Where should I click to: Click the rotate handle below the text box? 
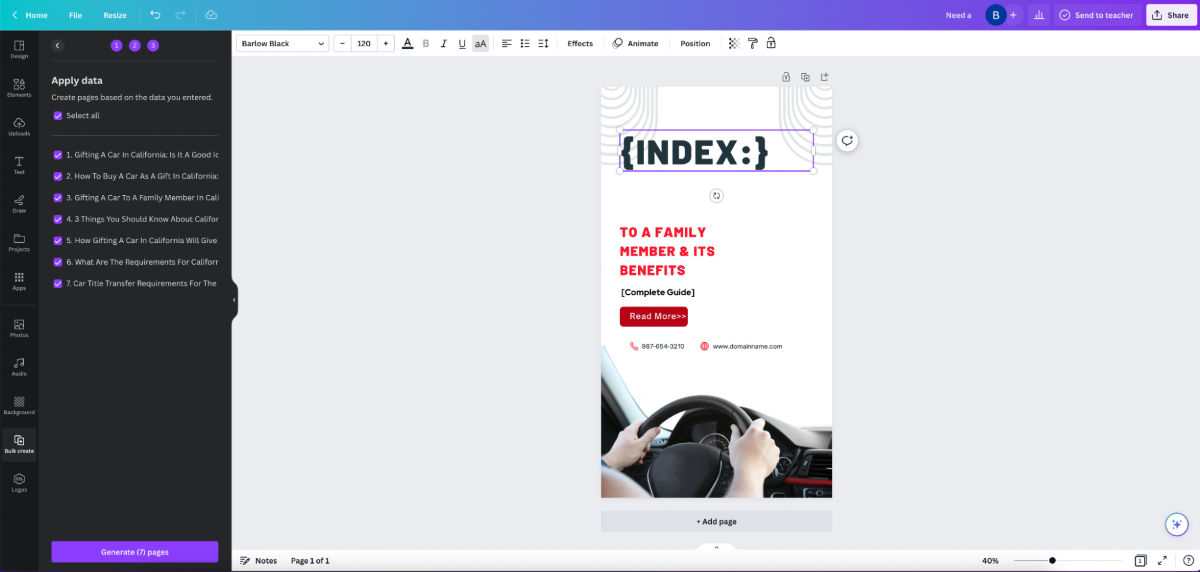point(716,196)
